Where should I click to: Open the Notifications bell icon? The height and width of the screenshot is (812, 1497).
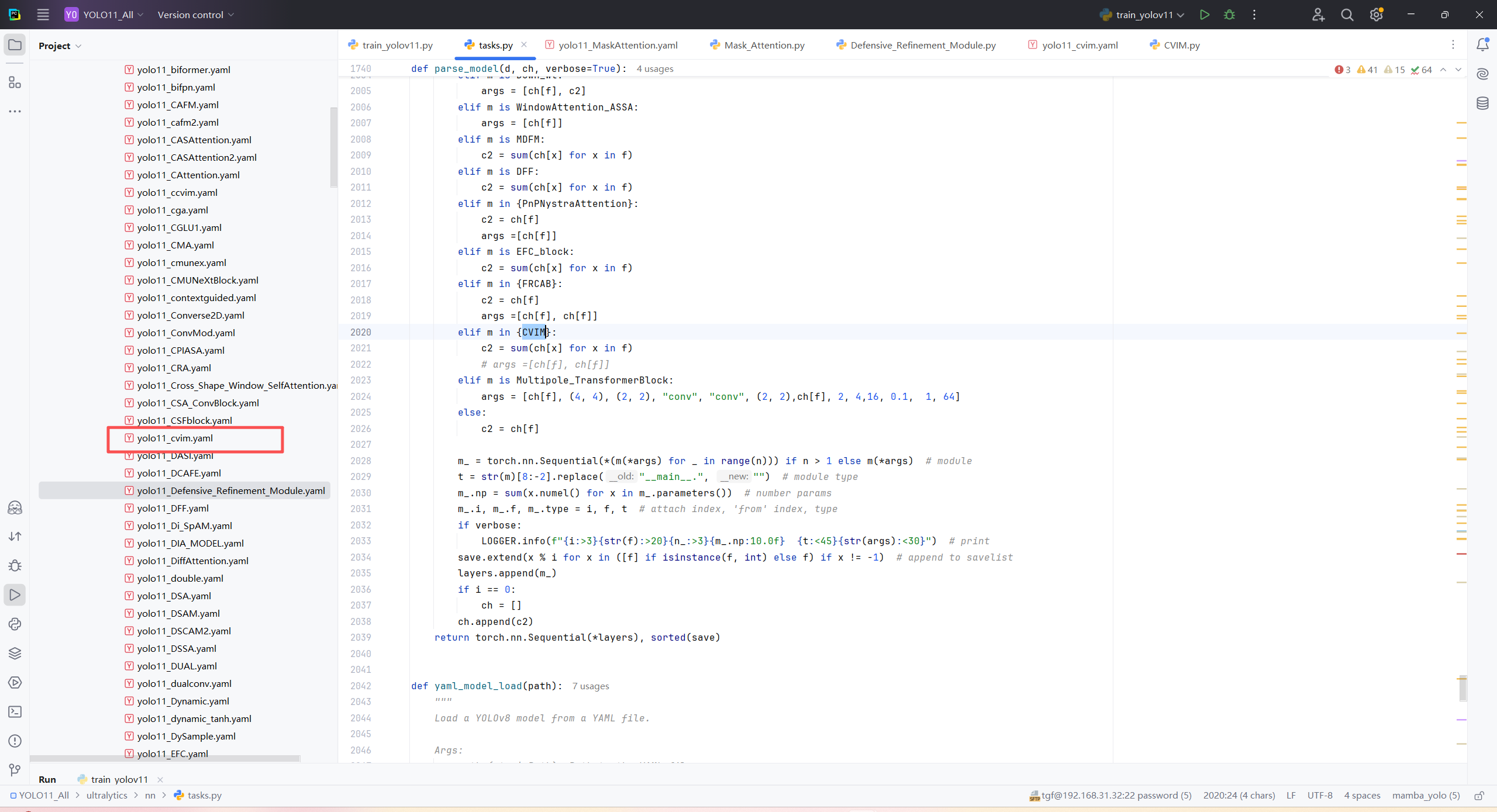point(1482,45)
